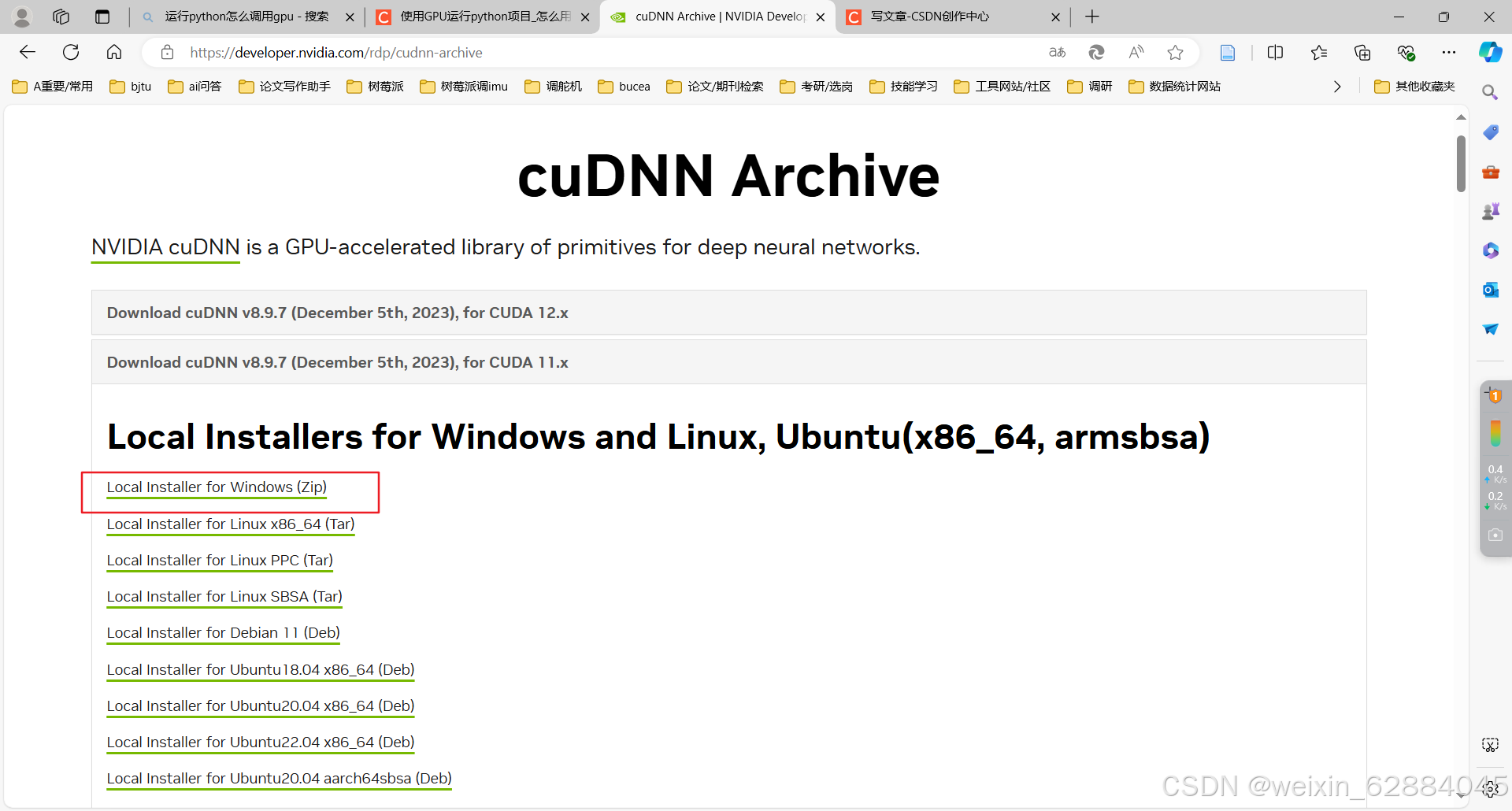Open the sidebar screenshot icon
The width and height of the screenshot is (1512, 811).
pos(1490,745)
